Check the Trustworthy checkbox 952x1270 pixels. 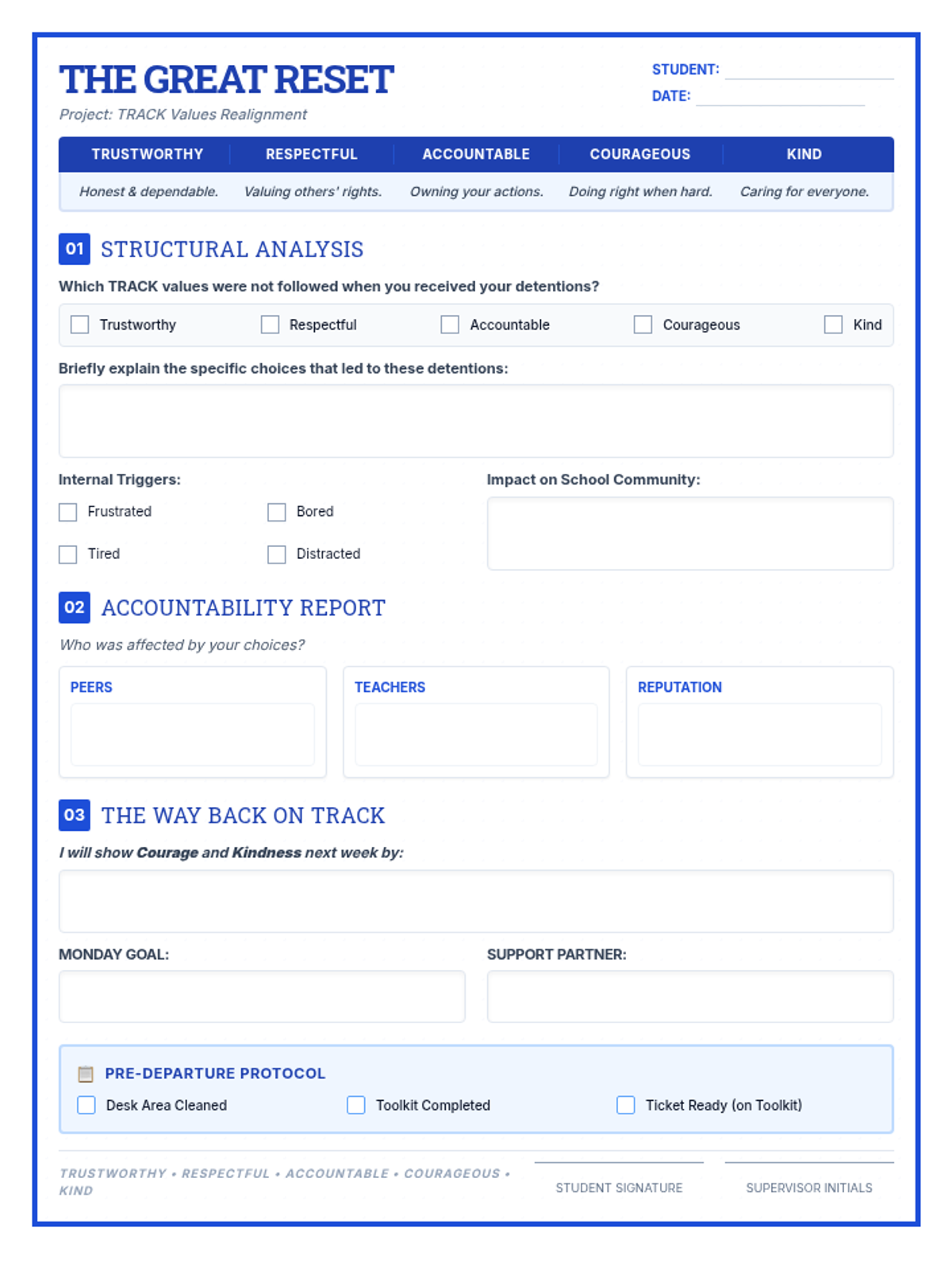[x=79, y=325]
